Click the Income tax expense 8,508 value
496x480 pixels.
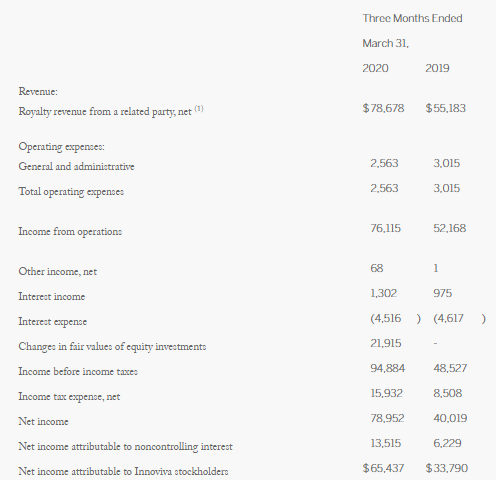click(448, 393)
